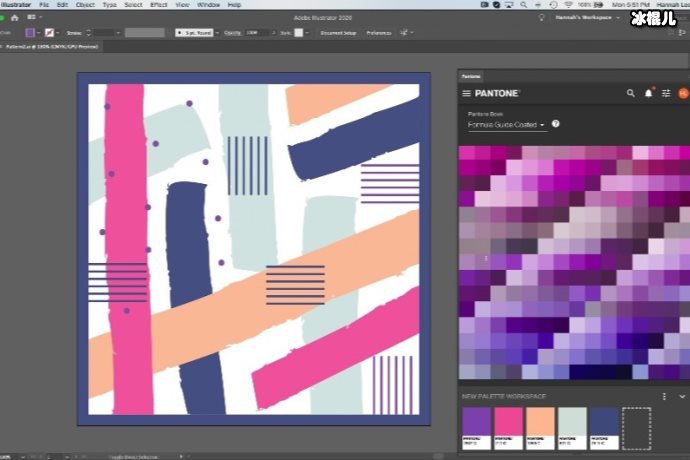Open palette workspace three-dot options menu
The width and height of the screenshot is (690, 460).
tap(664, 396)
